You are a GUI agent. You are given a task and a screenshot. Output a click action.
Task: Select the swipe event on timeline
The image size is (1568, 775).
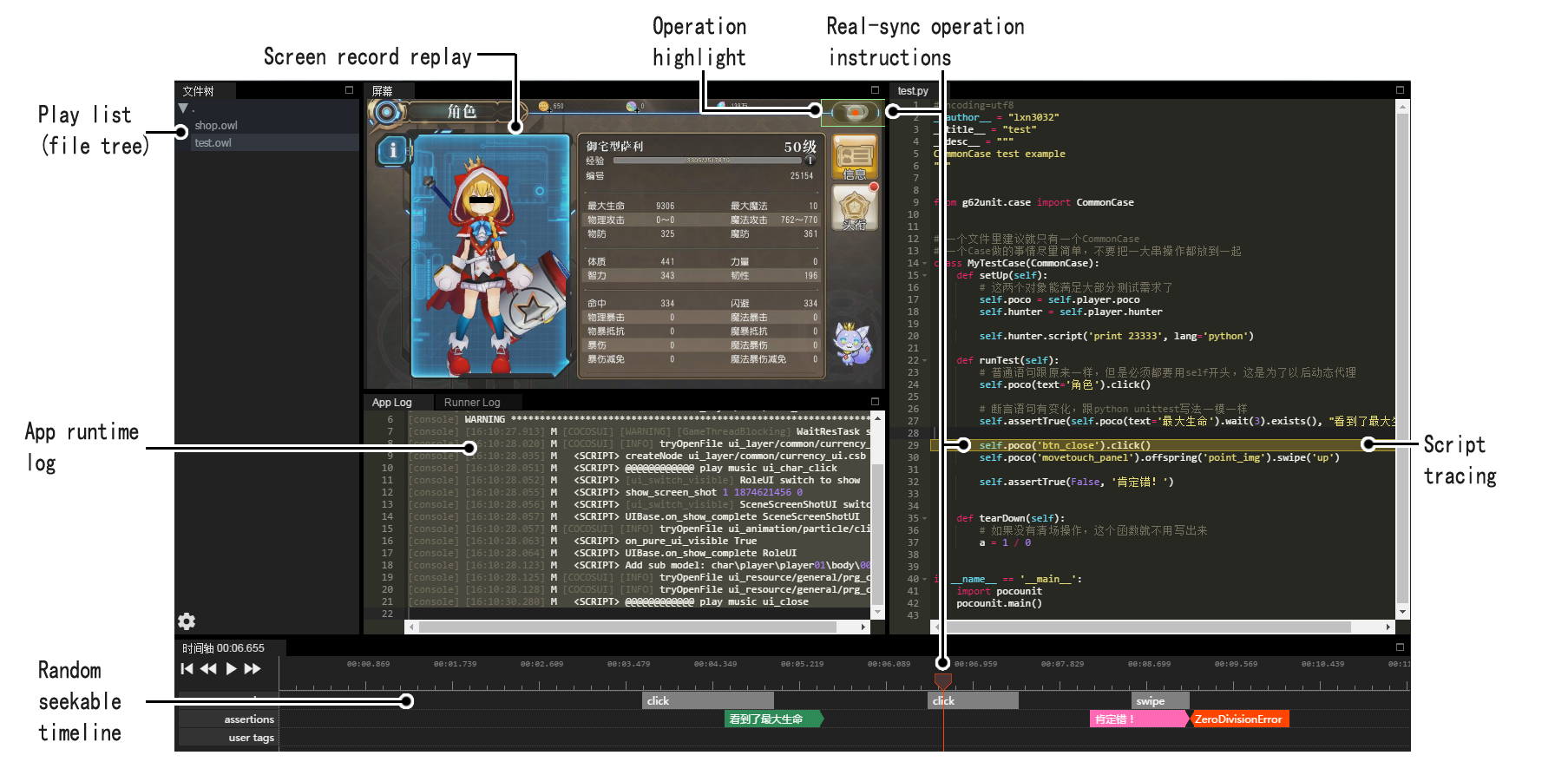(x=1160, y=700)
